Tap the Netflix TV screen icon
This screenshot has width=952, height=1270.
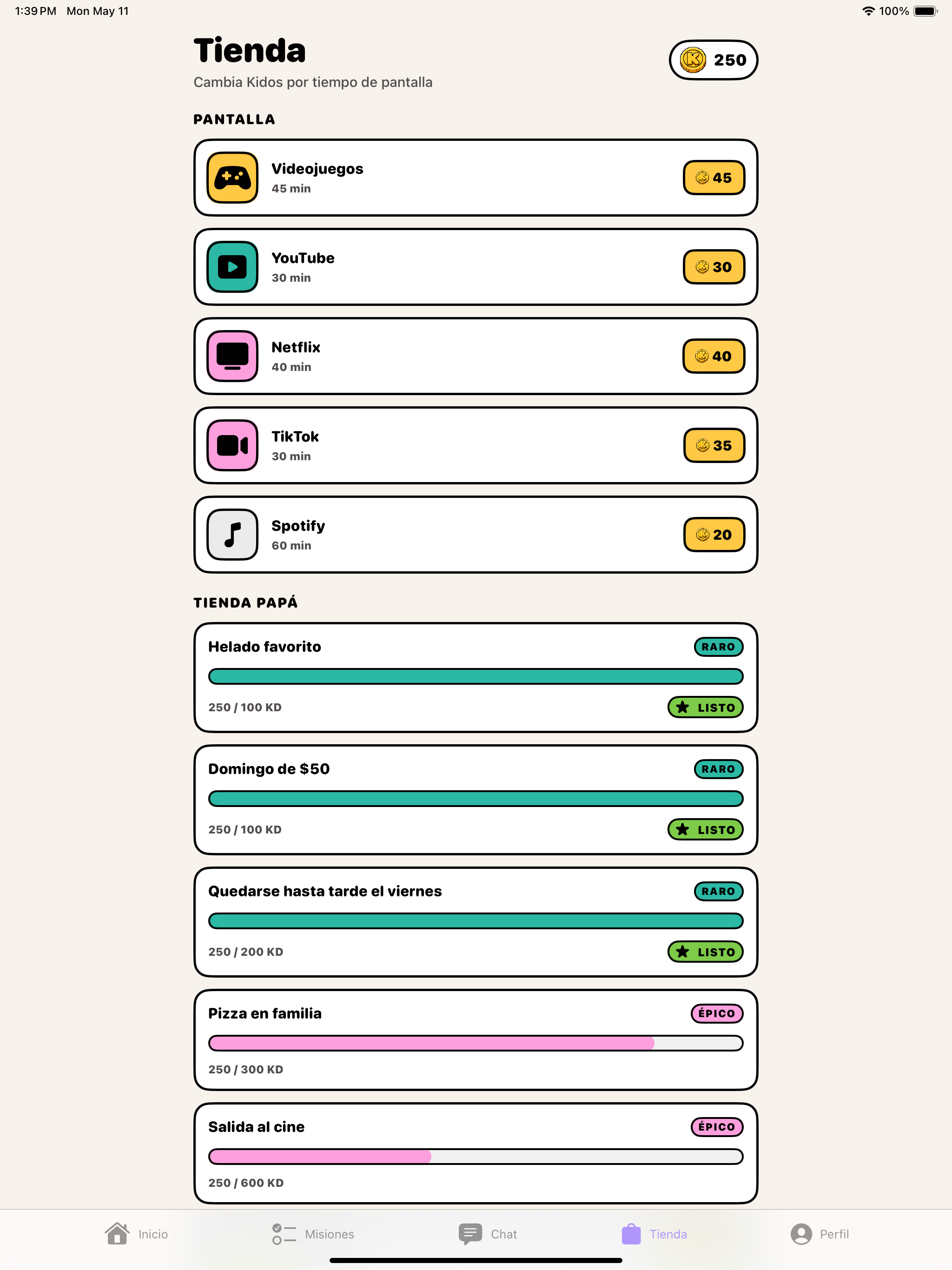tap(232, 356)
